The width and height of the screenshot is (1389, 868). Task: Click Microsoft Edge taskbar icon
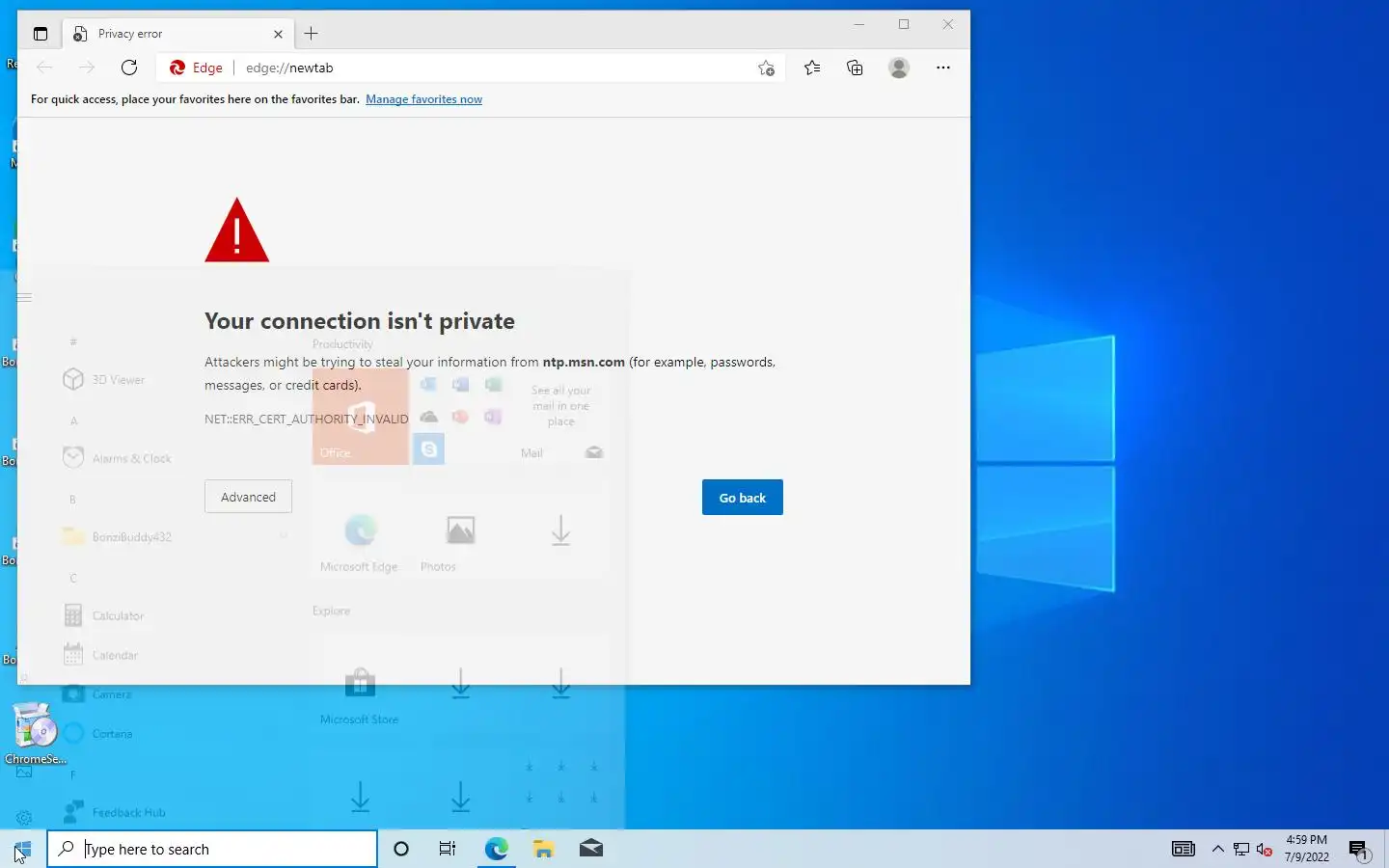(496, 849)
